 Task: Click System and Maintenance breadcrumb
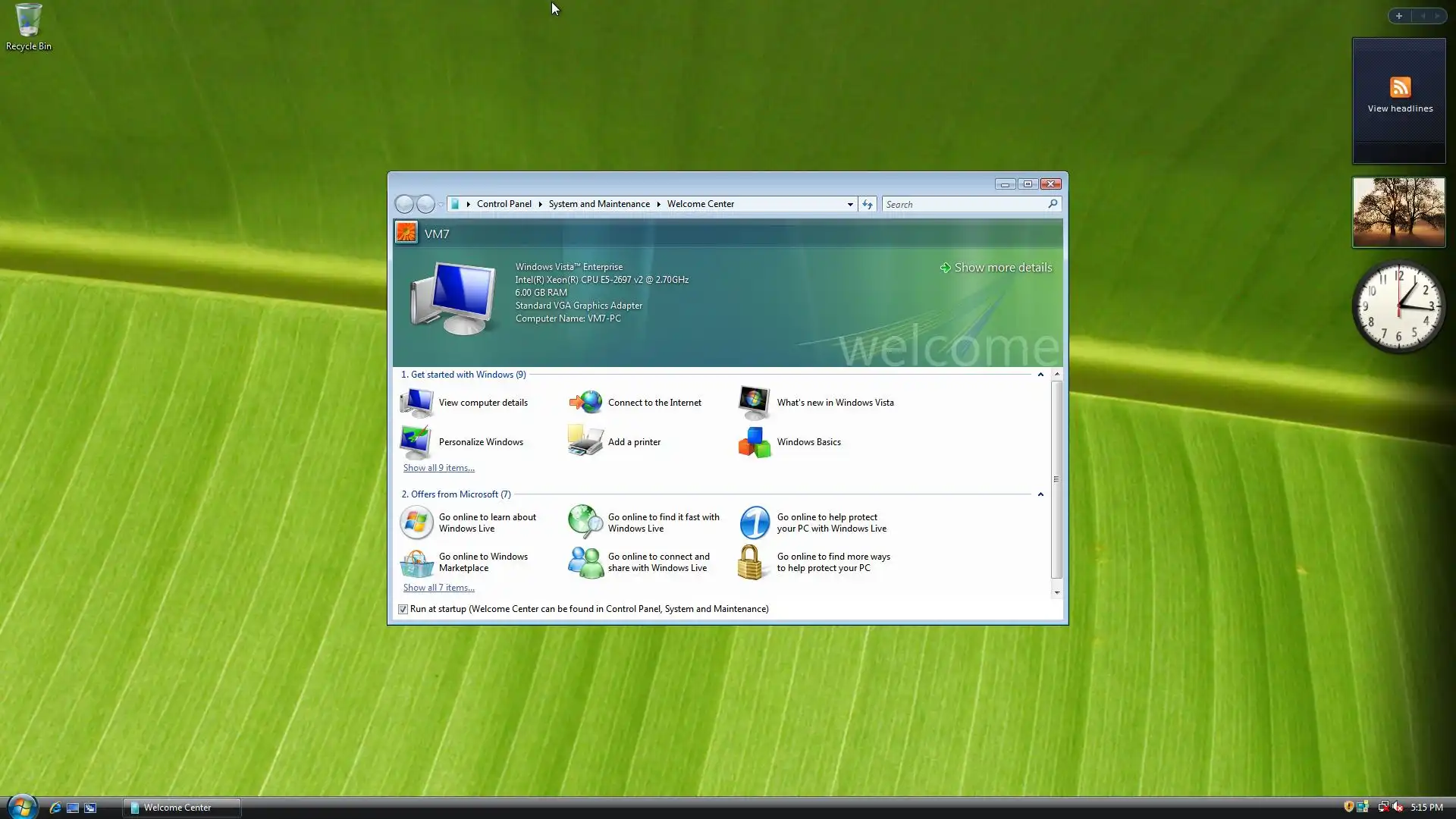(599, 204)
